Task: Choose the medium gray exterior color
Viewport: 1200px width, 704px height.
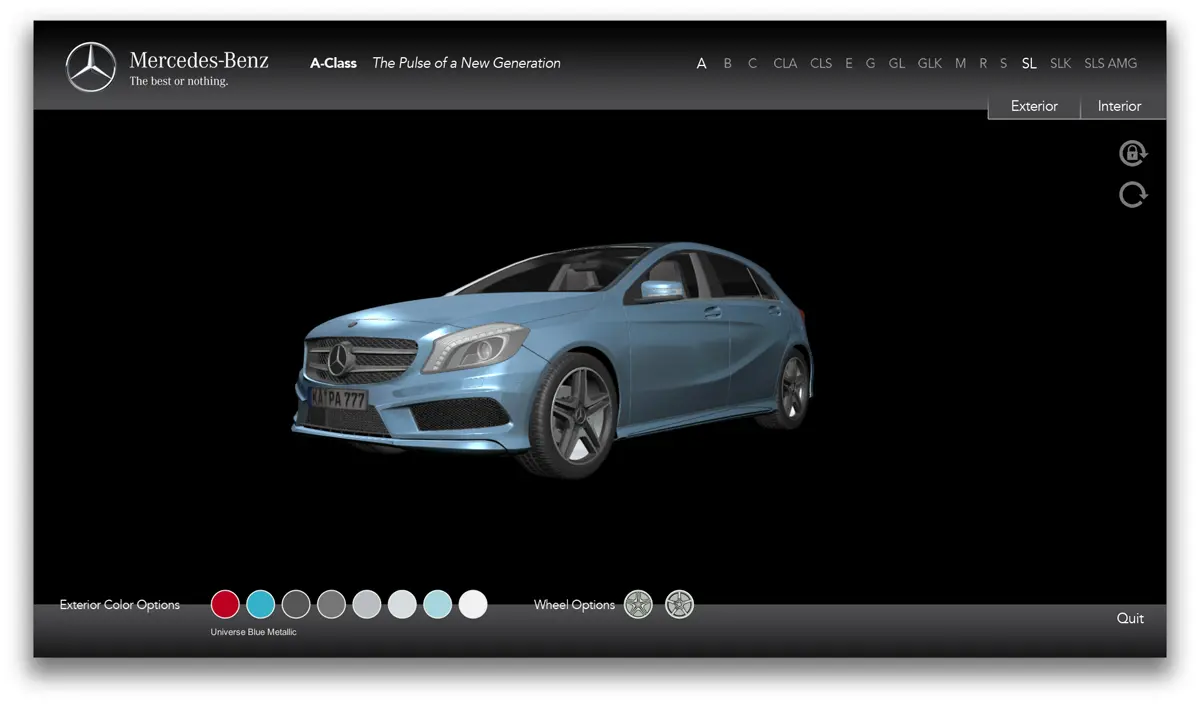Action: [331, 604]
